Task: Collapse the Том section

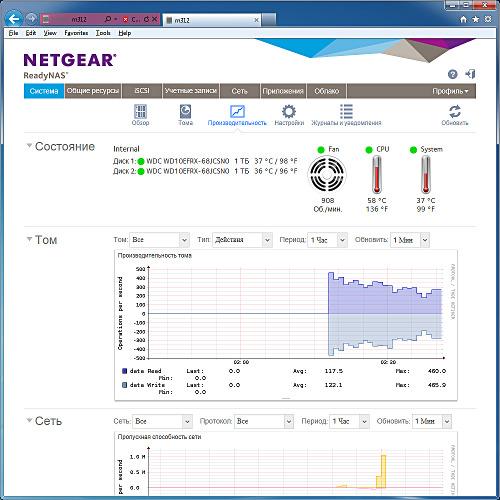Action: 29,239
